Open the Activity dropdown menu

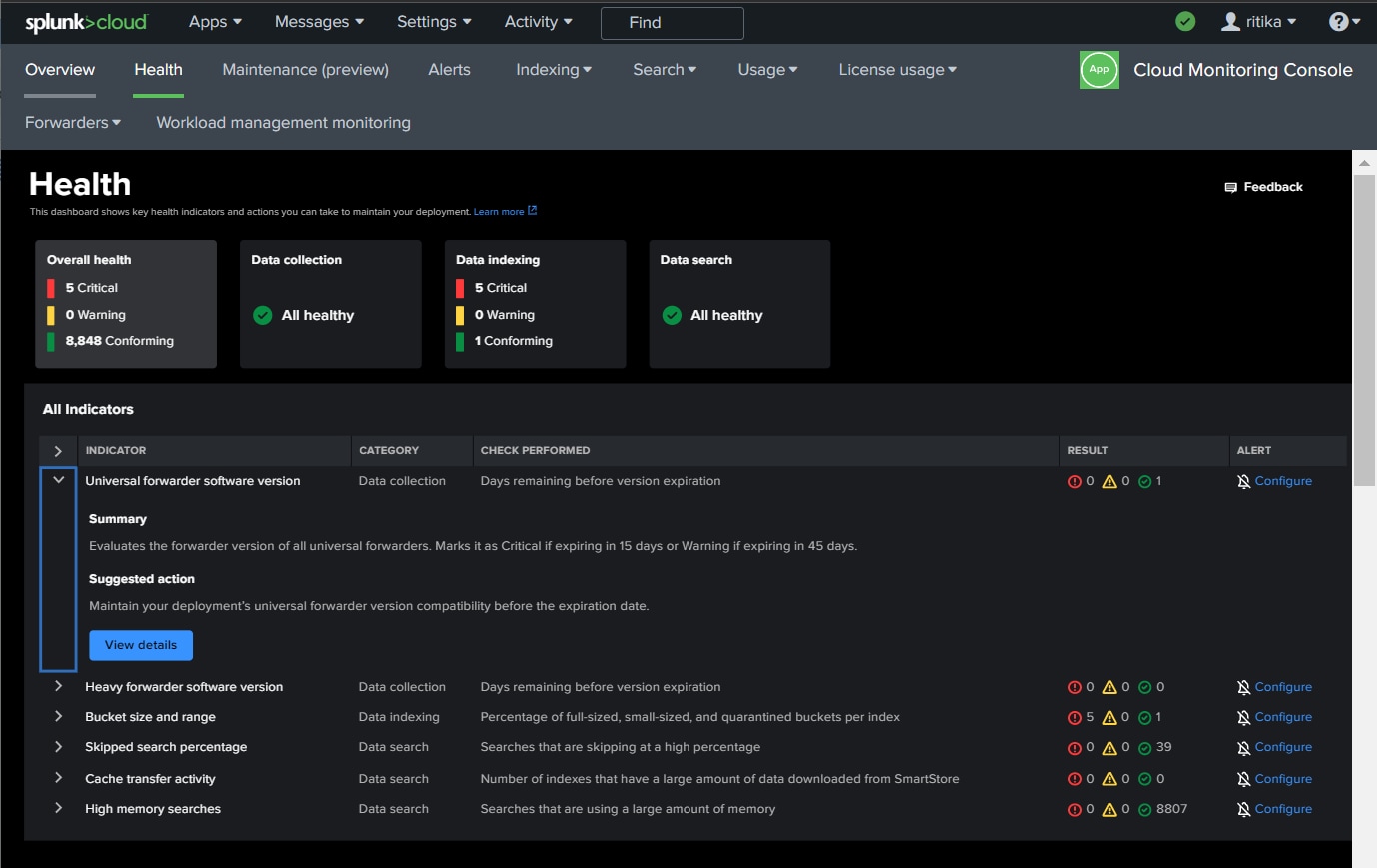coord(538,22)
